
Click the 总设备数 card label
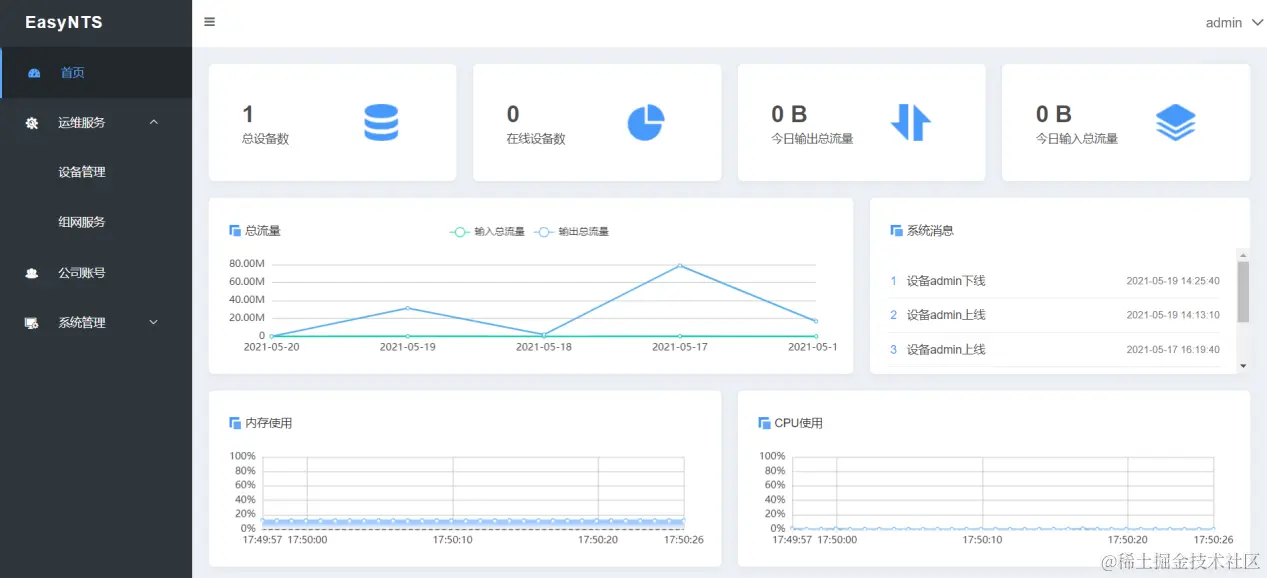point(266,139)
